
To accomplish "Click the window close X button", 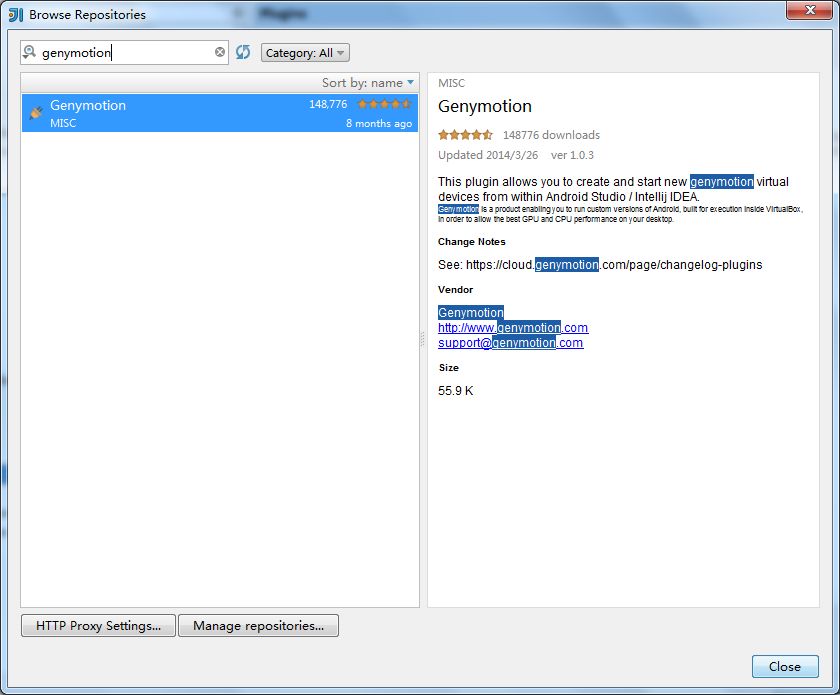I will [809, 10].
